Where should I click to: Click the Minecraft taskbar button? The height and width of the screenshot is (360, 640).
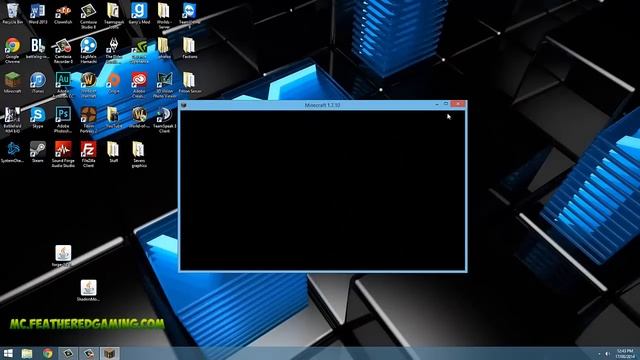point(109,353)
